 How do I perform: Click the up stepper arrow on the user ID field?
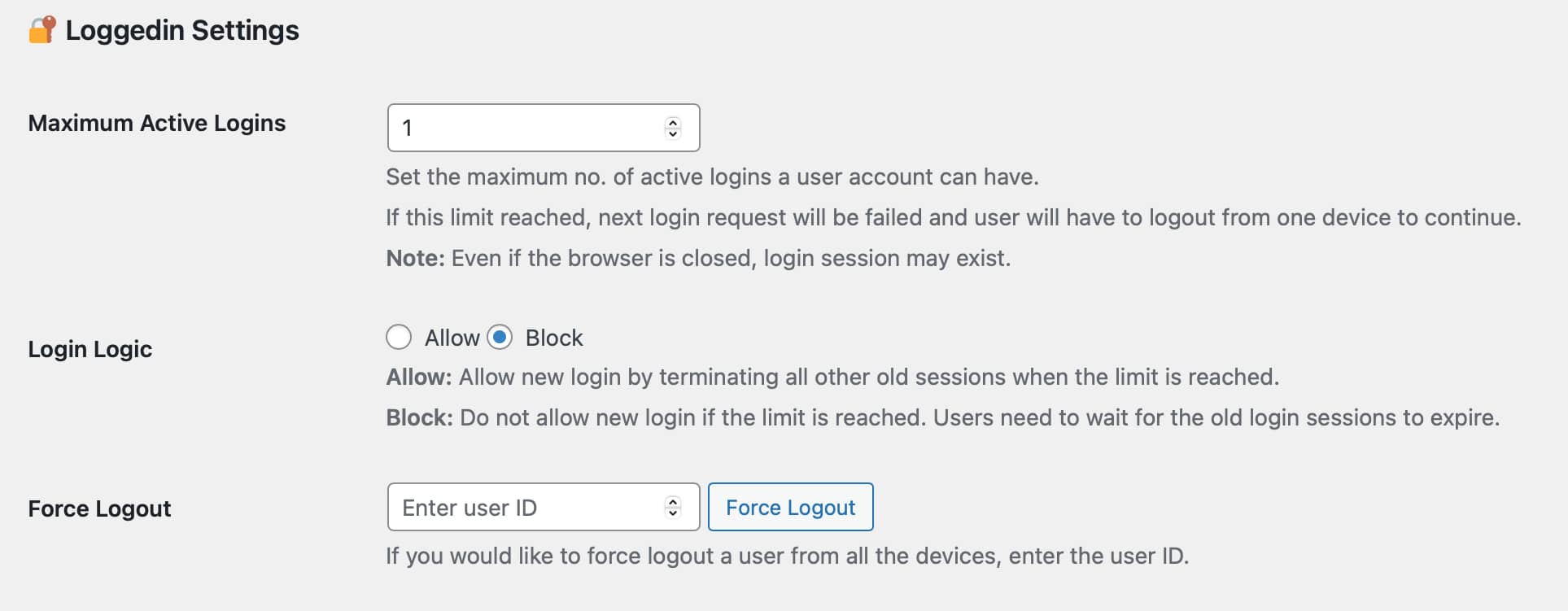[x=672, y=501]
